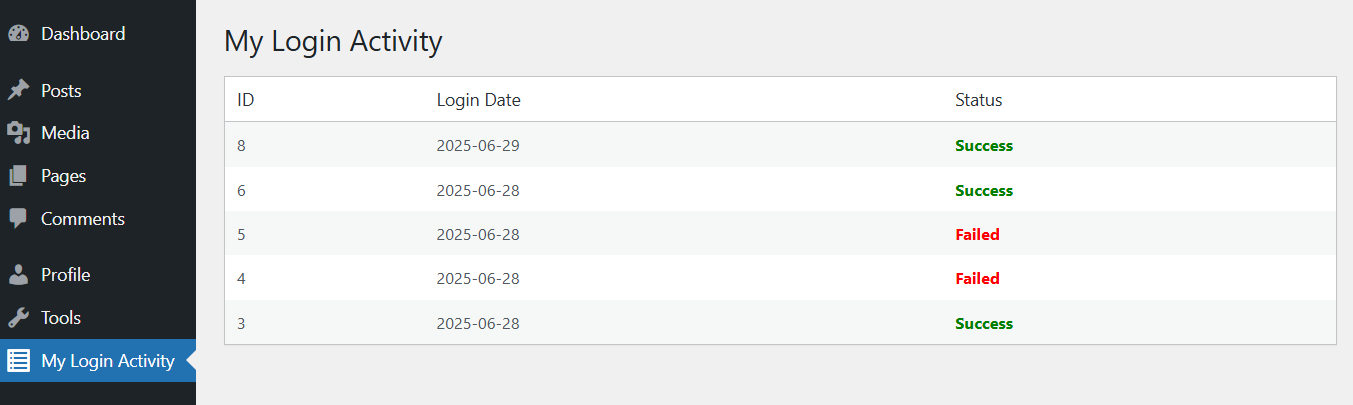Image resolution: width=1353 pixels, height=405 pixels.
Task: Click the Dashboard gauge icon
Action: (x=18, y=34)
